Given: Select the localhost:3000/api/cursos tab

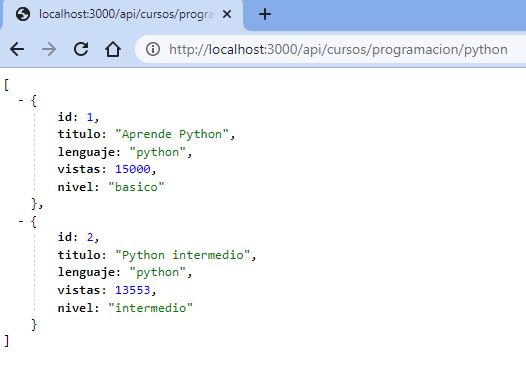Looking at the screenshot, I should click(122, 15).
